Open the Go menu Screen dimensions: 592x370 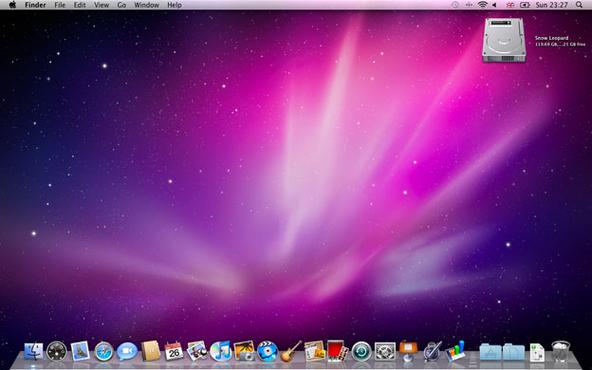[x=122, y=5]
